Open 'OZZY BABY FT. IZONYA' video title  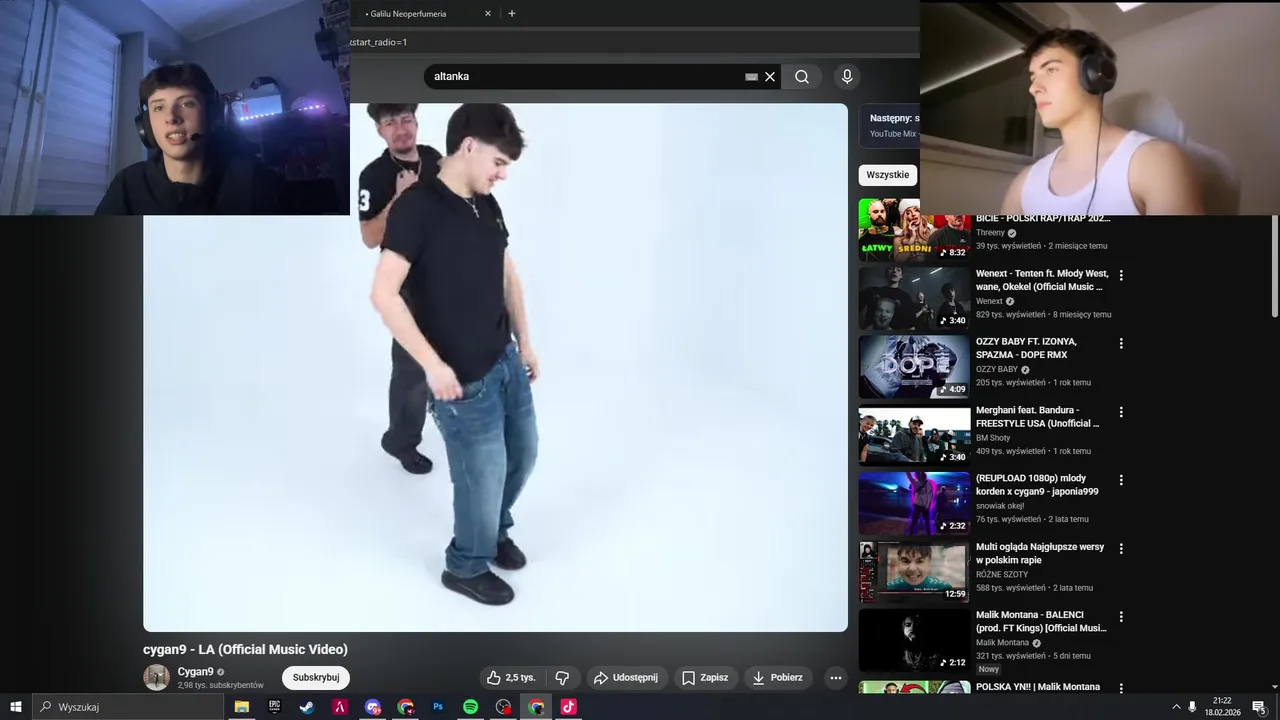1026,348
